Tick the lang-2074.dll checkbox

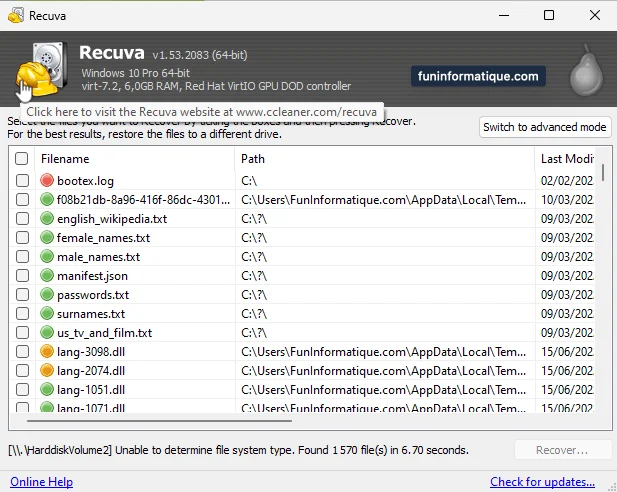click(22, 370)
